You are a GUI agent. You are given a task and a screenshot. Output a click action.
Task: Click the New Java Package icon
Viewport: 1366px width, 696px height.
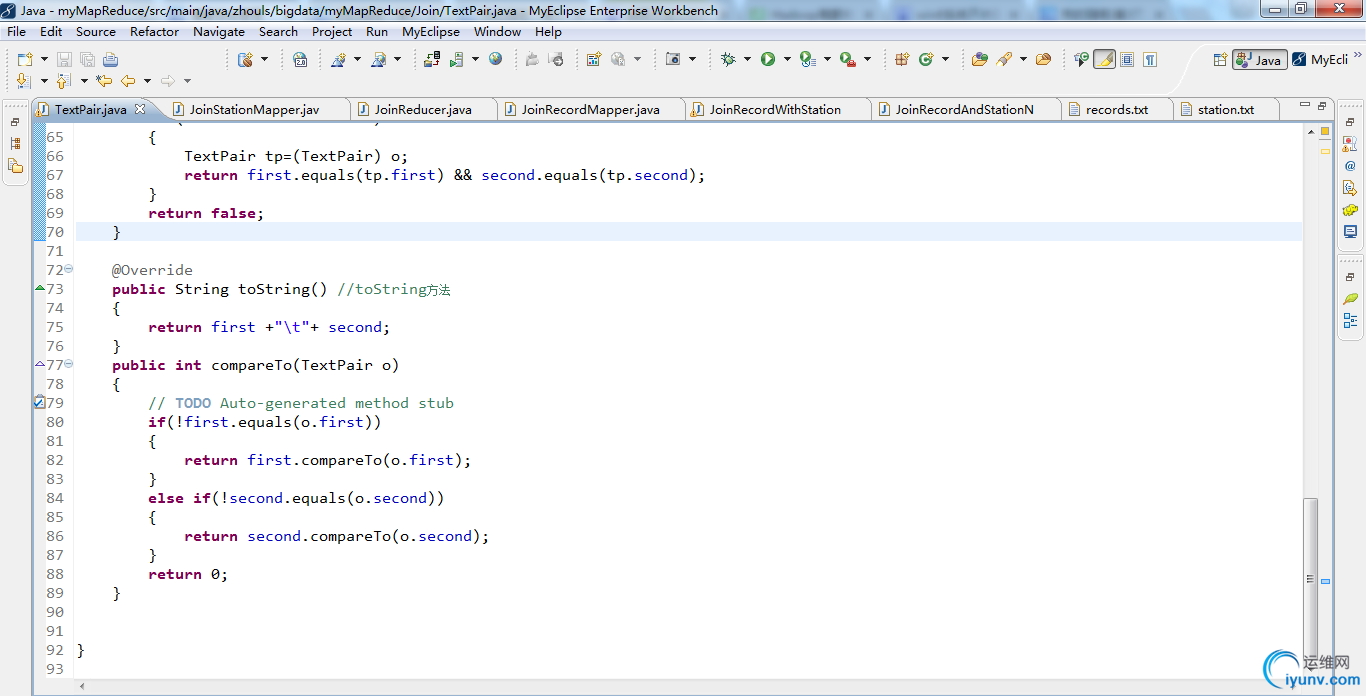click(901, 60)
